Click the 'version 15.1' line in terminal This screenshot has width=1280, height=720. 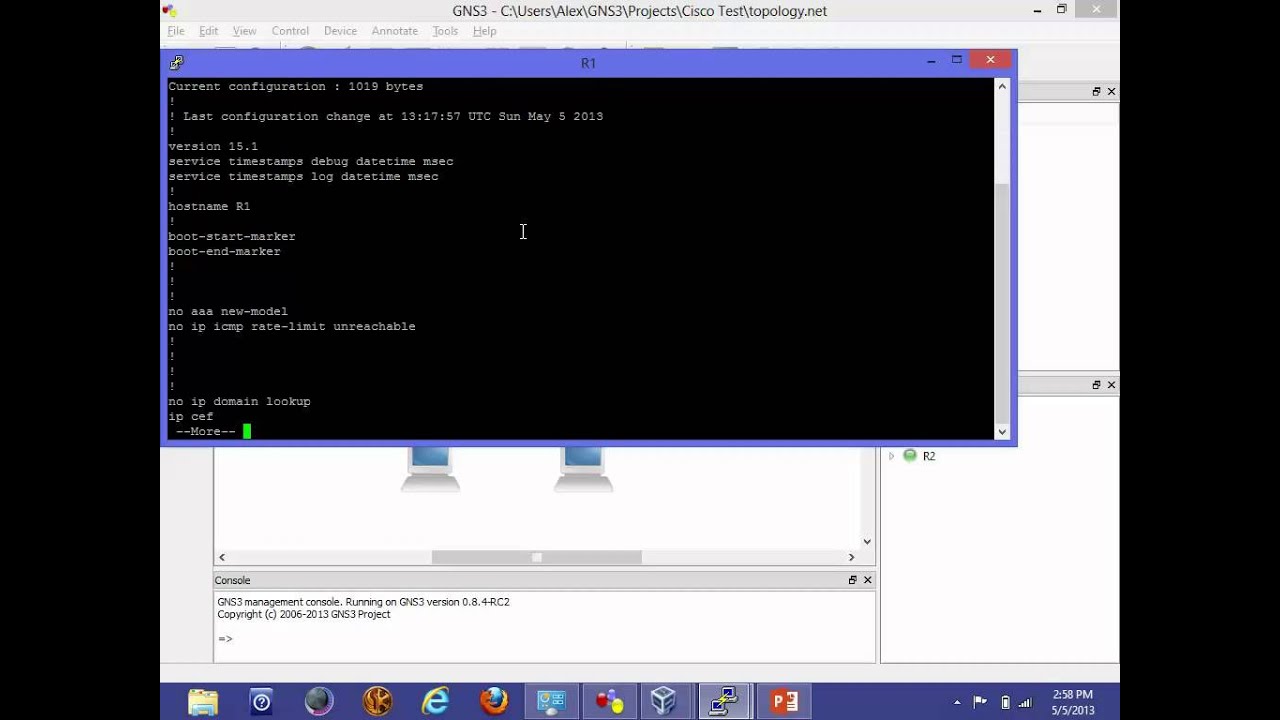point(213,146)
